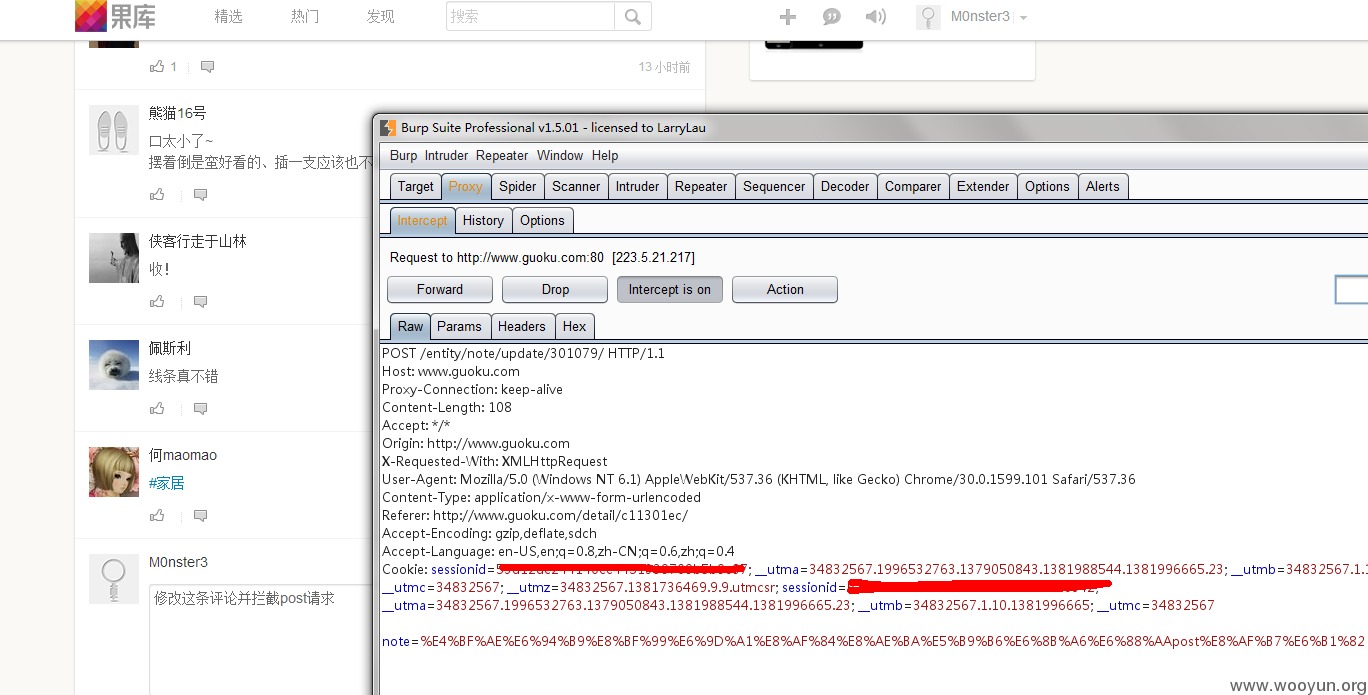Open the Intruder menu in menubar
Viewport: 1368px width, 695px height.
tap(446, 156)
